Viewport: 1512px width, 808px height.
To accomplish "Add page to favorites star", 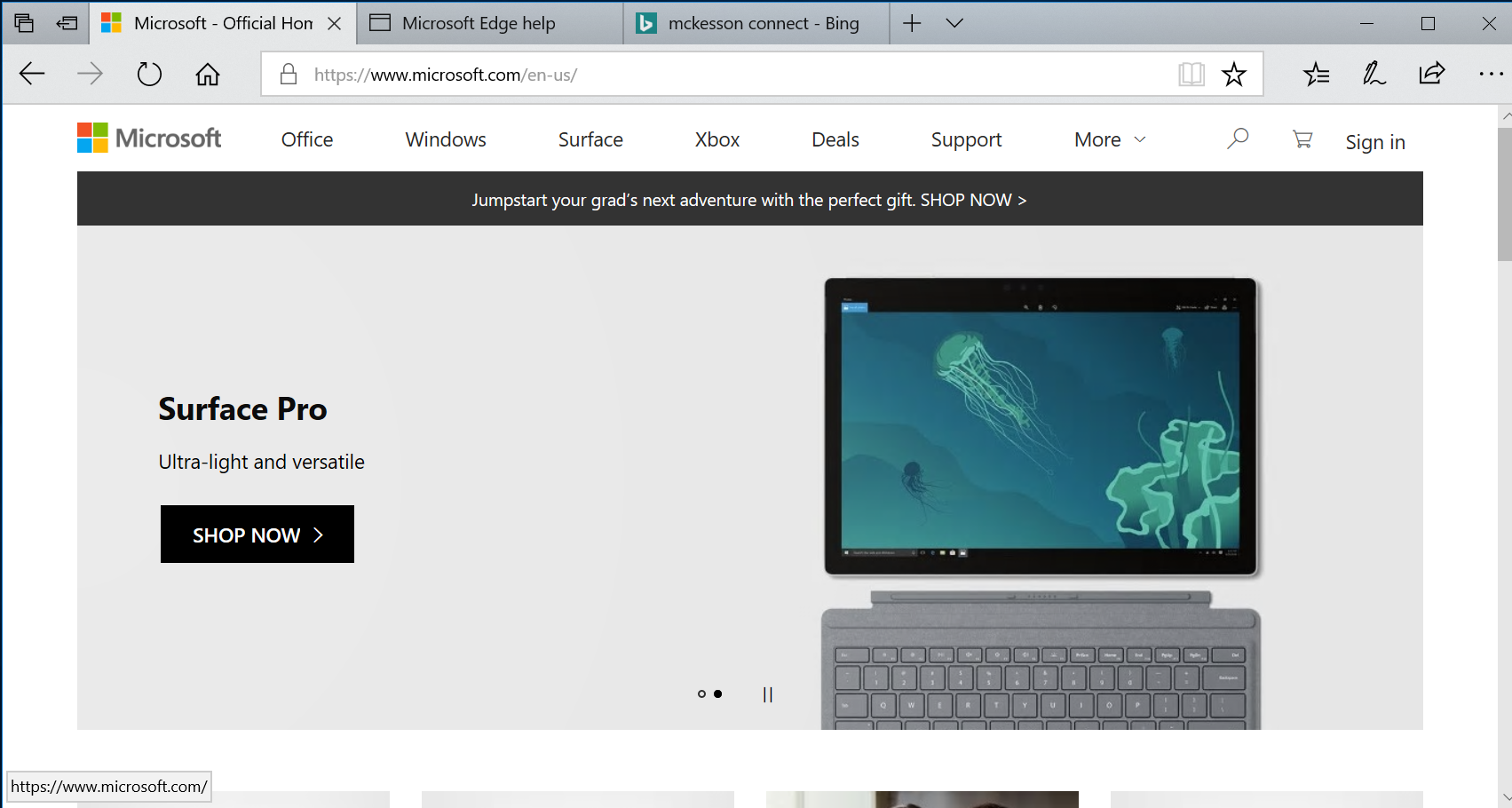I will (1234, 74).
